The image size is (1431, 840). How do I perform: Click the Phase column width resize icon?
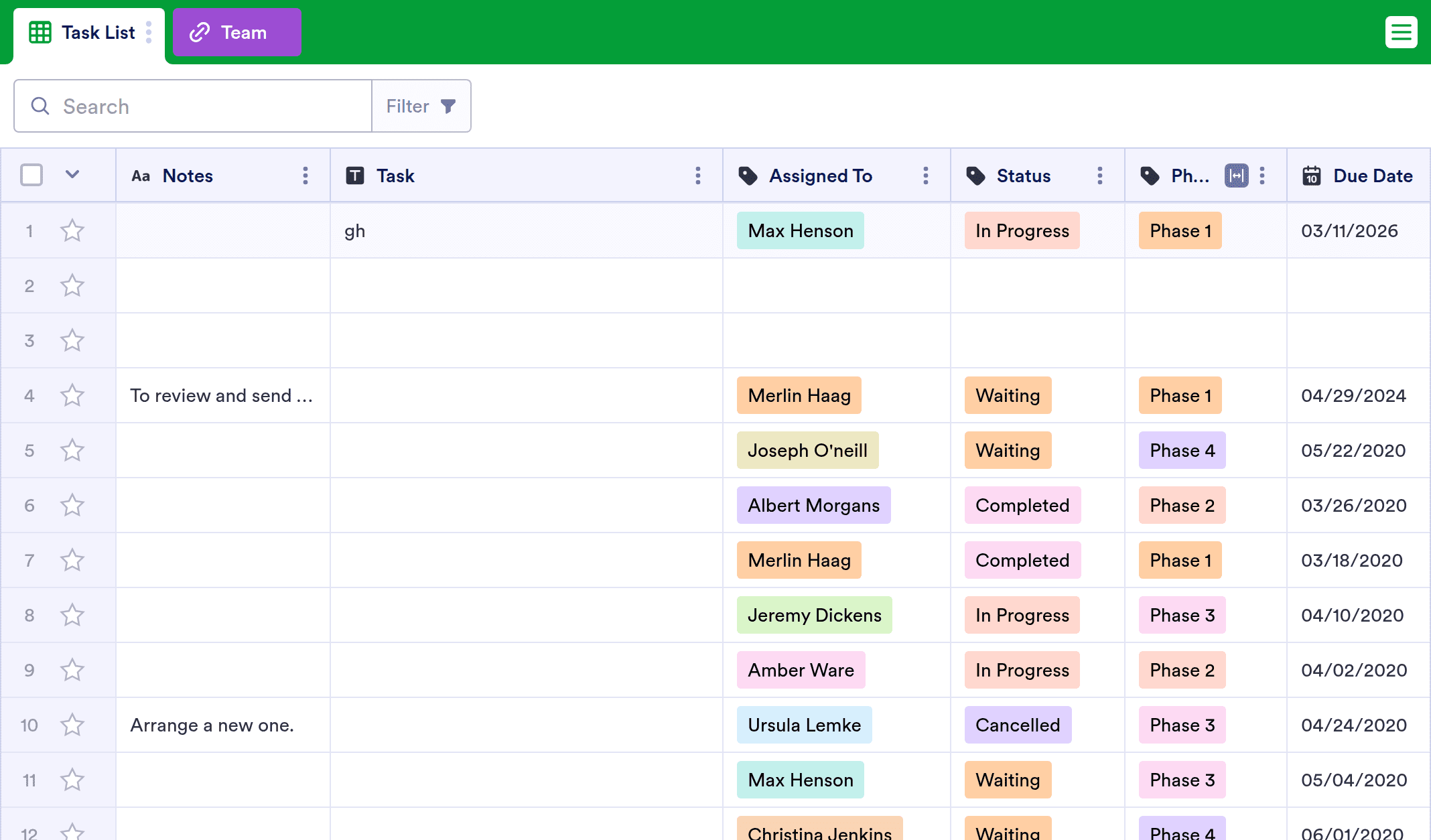coord(1236,176)
